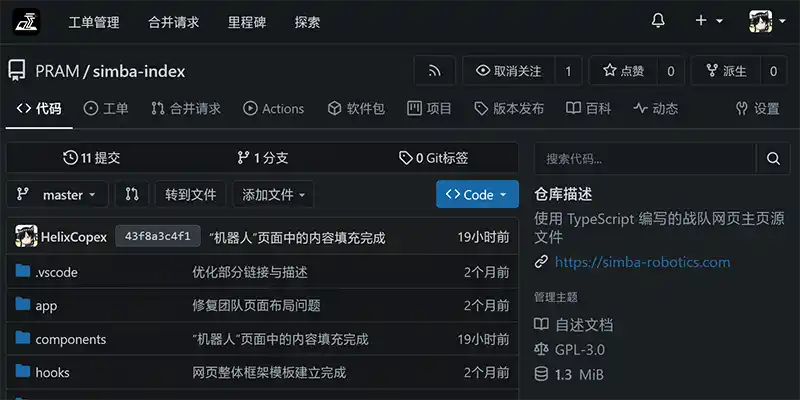Switch to the 版本发布 tab
Screen dimensions: 800x400
tap(509, 108)
